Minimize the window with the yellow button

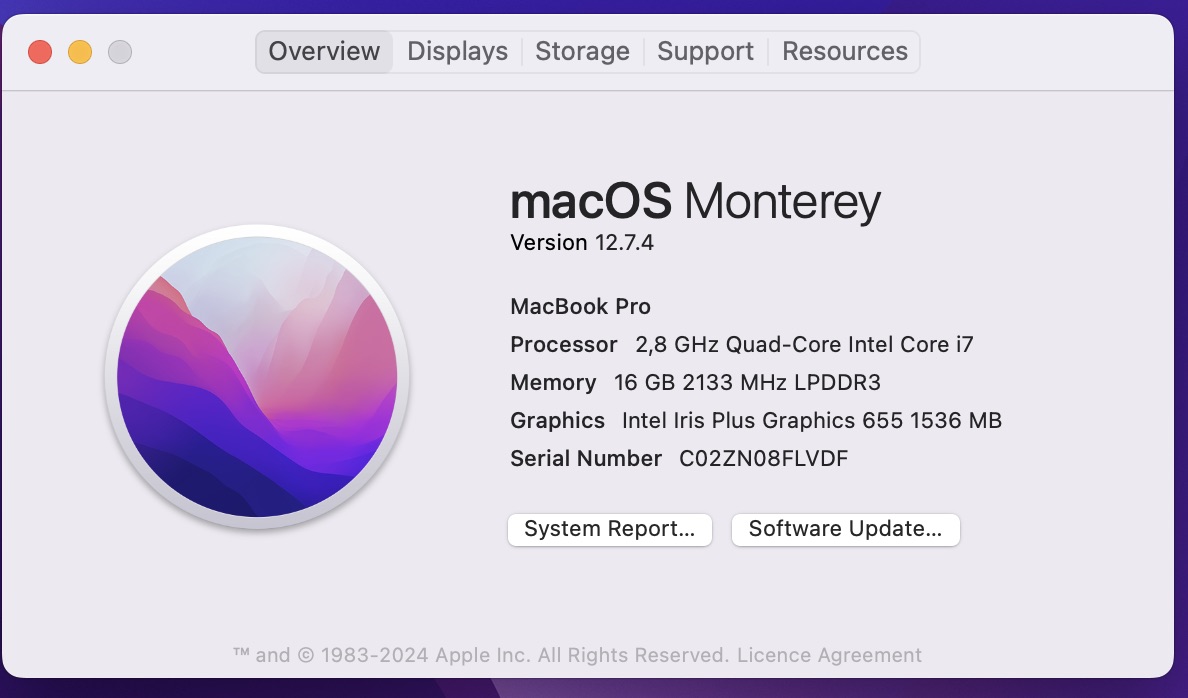pos(80,51)
